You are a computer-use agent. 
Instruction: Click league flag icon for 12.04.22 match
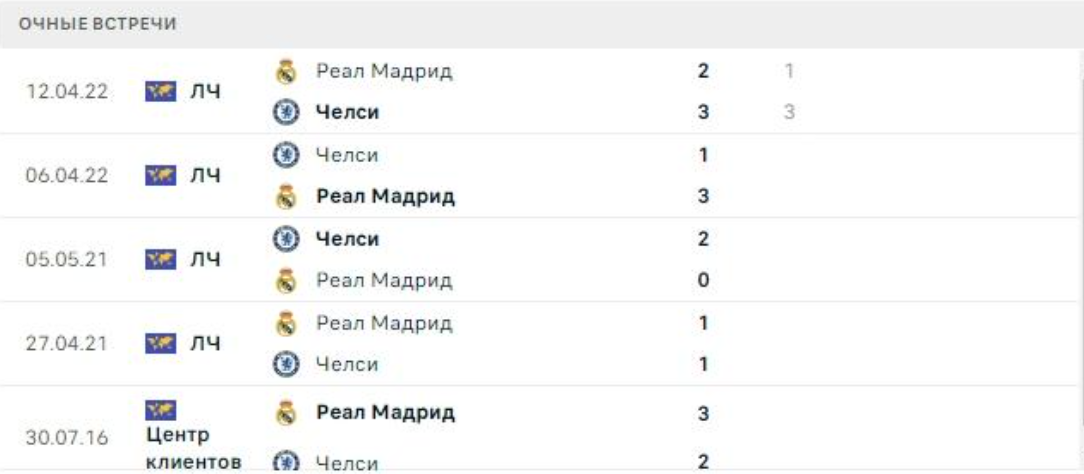[162, 93]
